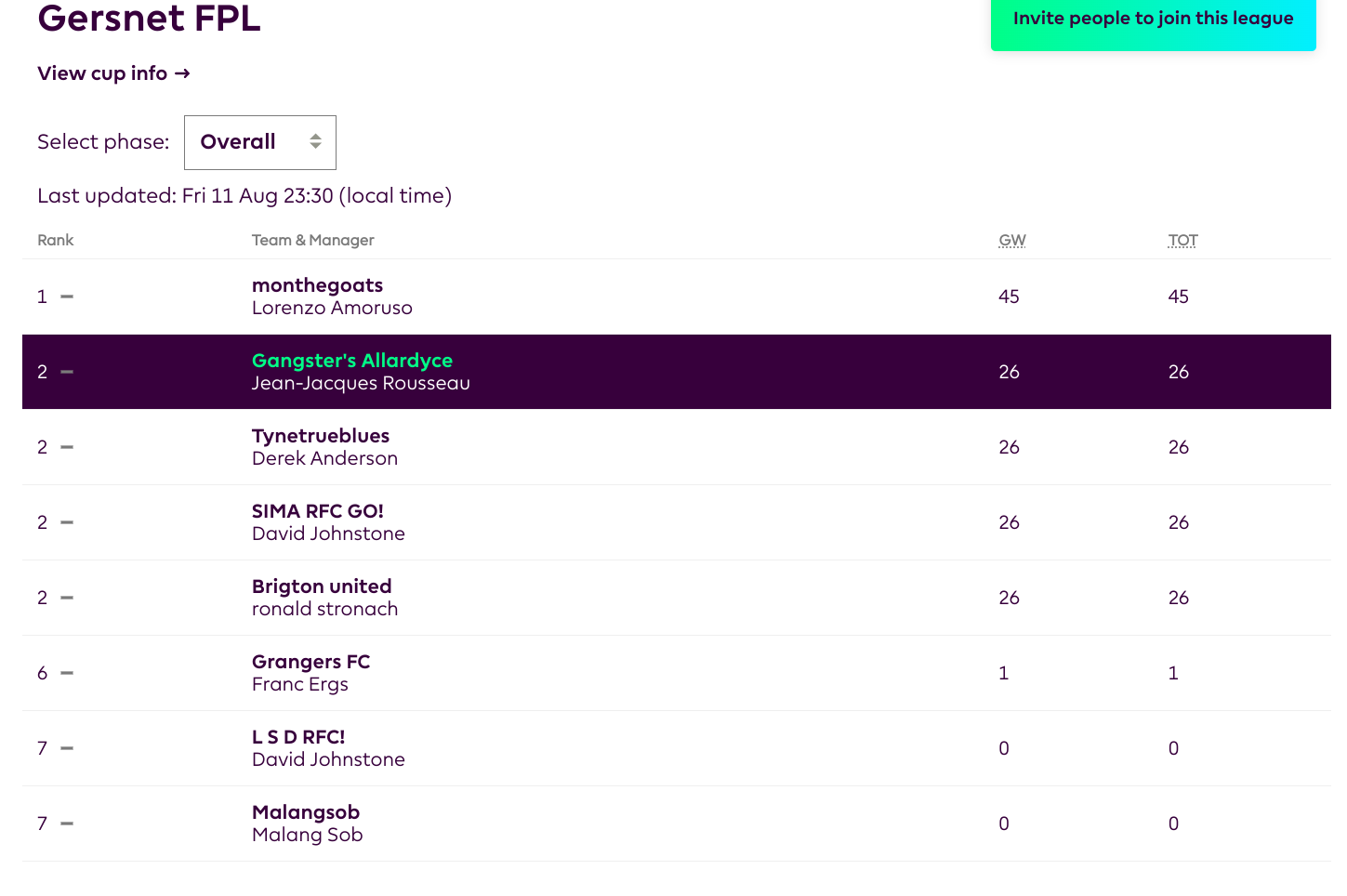
Task: Click manager name Lorenzo Amoruso
Action: coord(332,308)
